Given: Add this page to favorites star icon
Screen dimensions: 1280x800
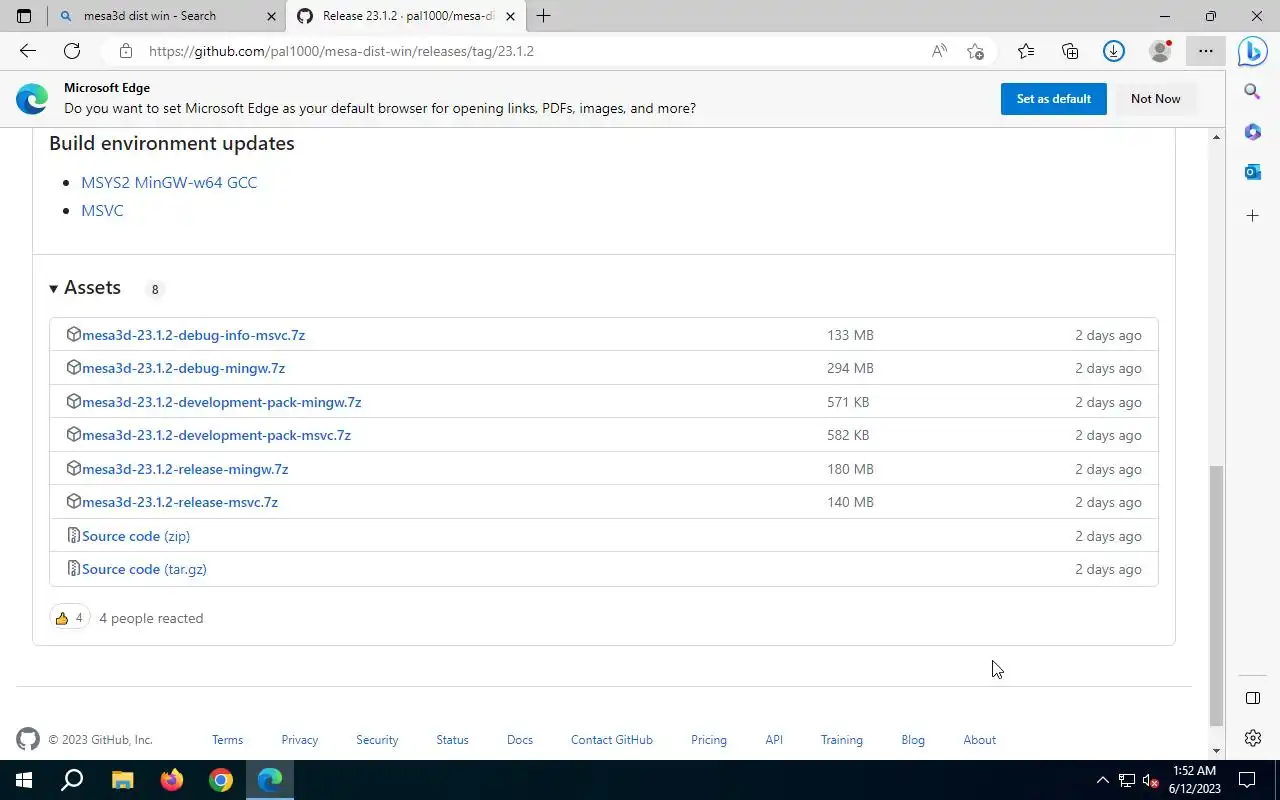Looking at the screenshot, I should [976, 51].
